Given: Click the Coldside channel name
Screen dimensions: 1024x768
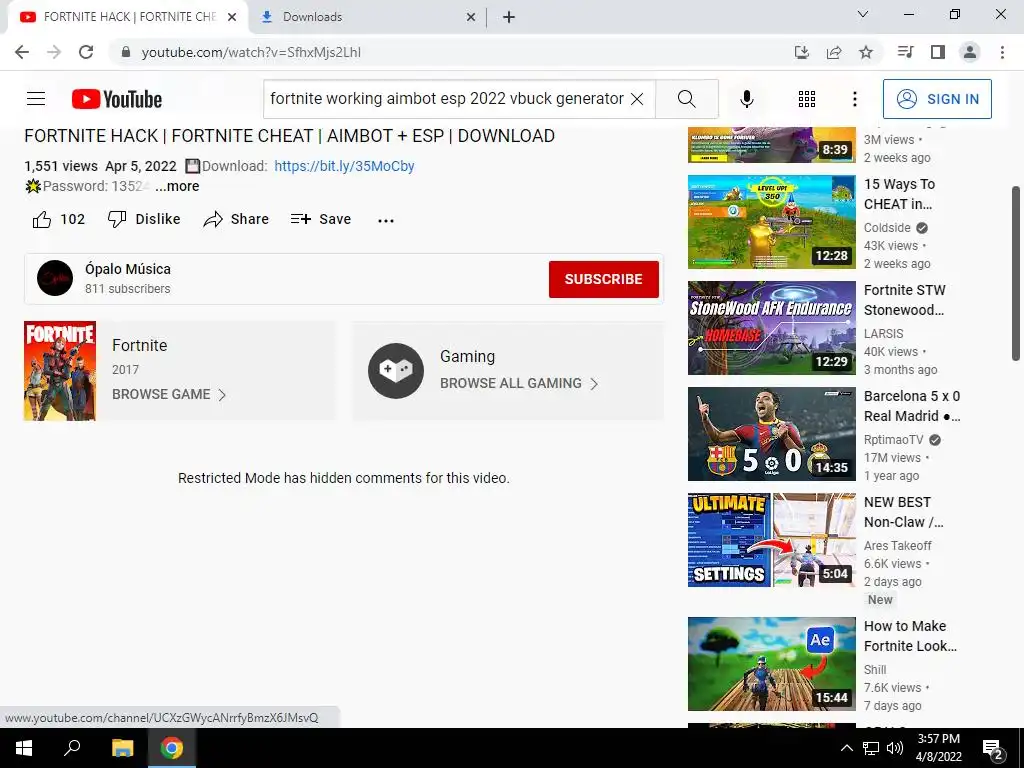Looking at the screenshot, I should (x=887, y=228).
